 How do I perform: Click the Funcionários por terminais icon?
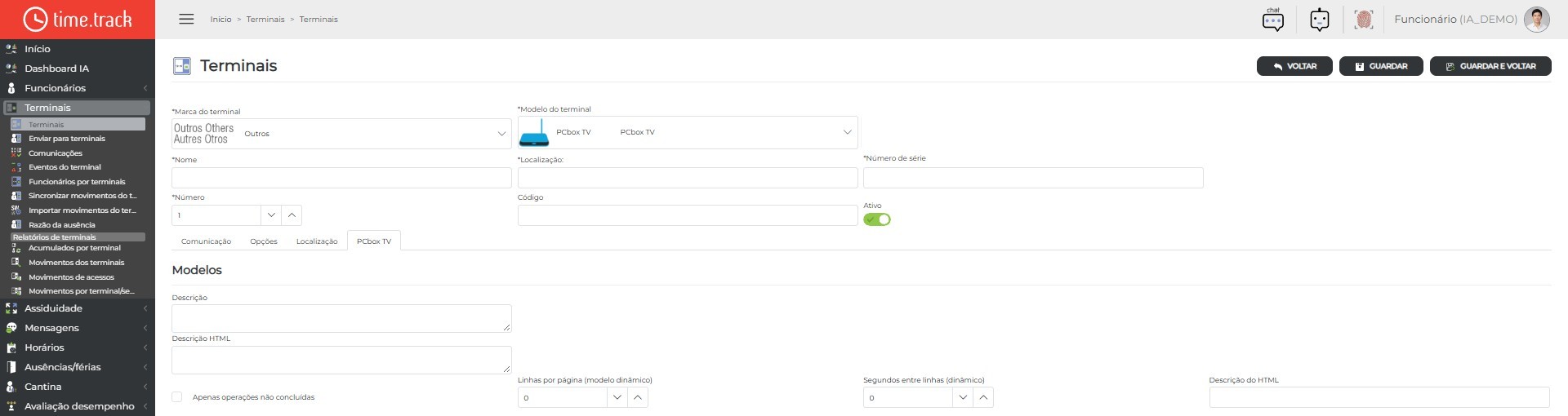tap(16, 182)
